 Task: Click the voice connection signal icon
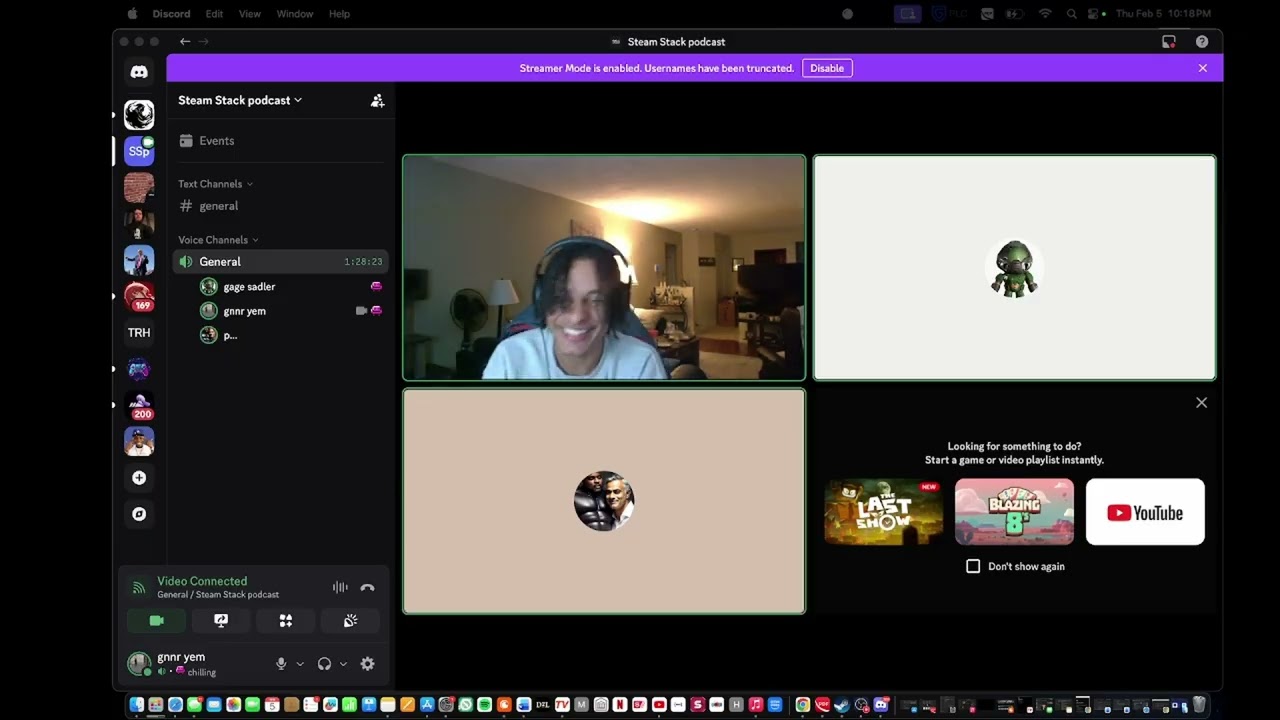[x=139, y=588]
